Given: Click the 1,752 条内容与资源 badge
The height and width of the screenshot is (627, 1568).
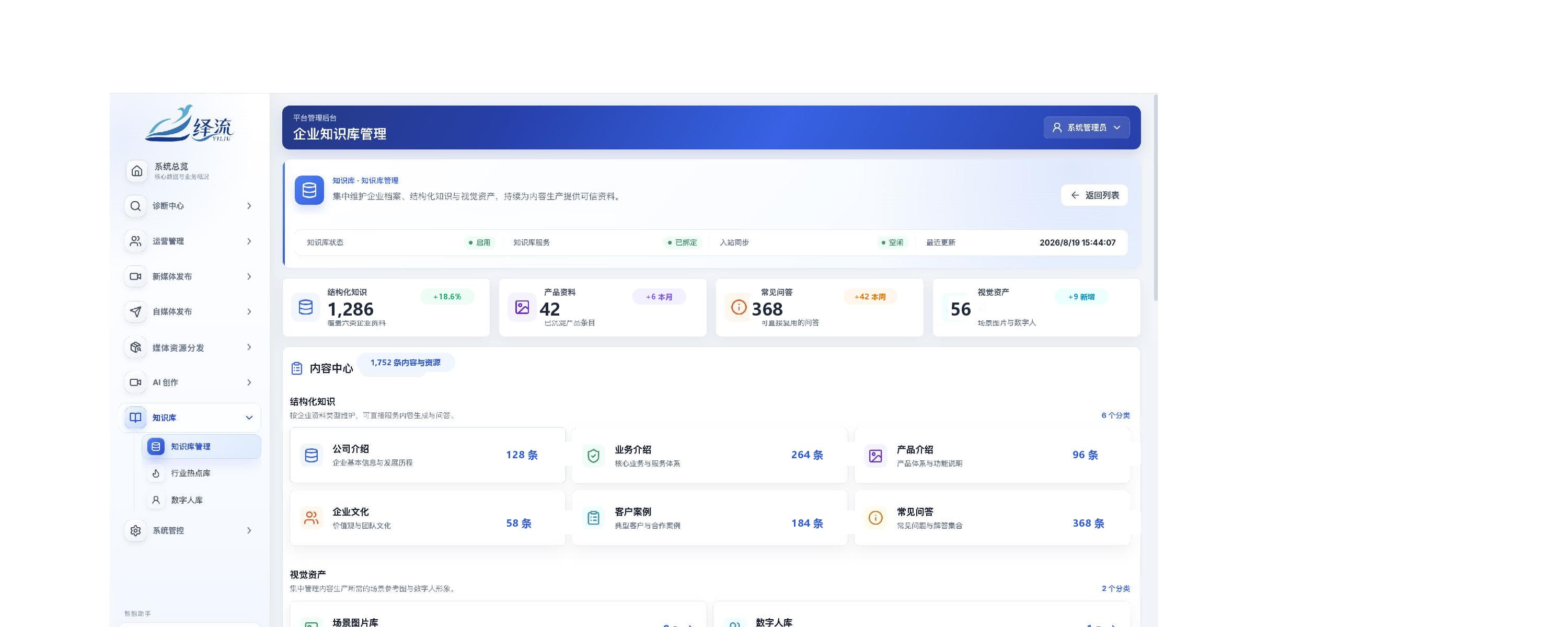Looking at the screenshot, I should coord(406,363).
